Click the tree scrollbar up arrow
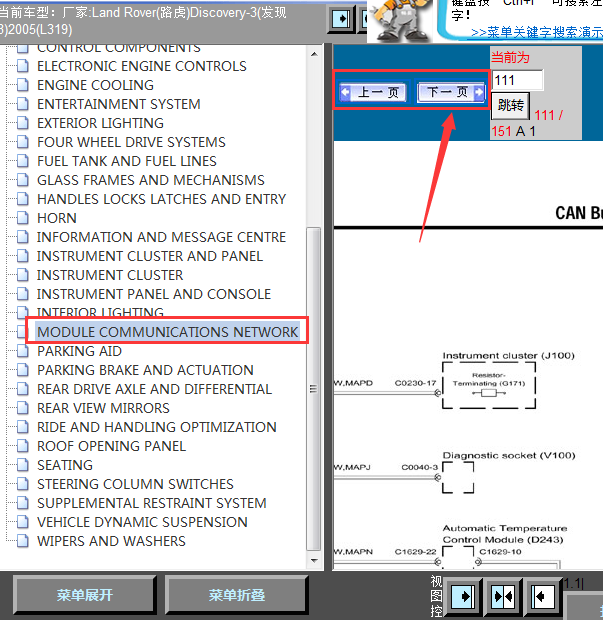The height and width of the screenshot is (620, 603). [x=314, y=54]
